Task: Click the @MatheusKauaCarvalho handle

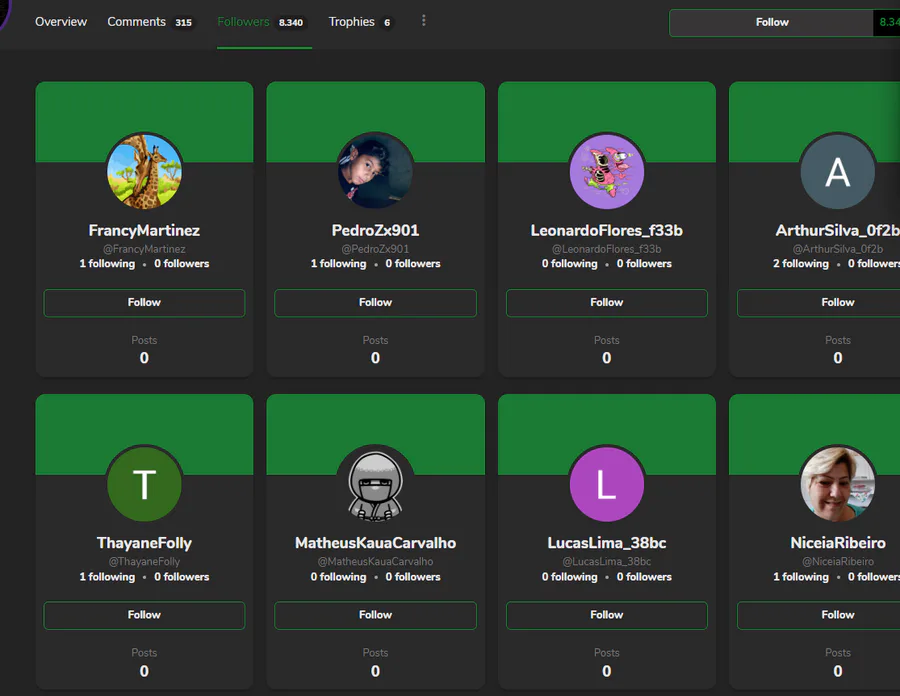Action: 375,562
